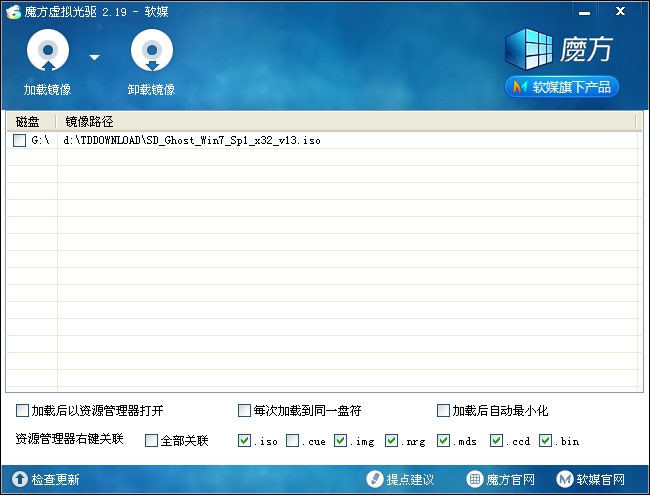Click the 检查更新 link text
Image resolution: width=650 pixels, height=496 pixels.
click(56, 480)
